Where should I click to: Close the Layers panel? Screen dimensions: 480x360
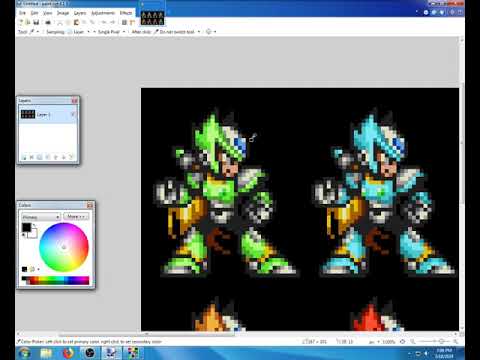(x=74, y=100)
